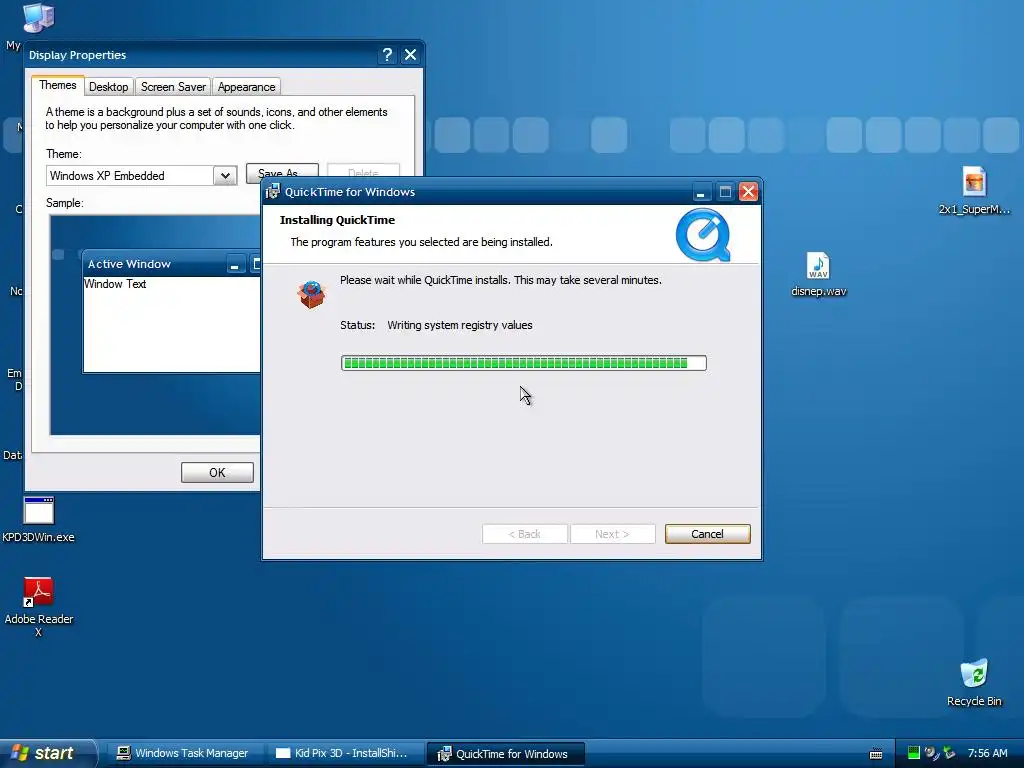Click the disabled Back button in installer
This screenshot has width=1024, height=768.
tap(524, 534)
